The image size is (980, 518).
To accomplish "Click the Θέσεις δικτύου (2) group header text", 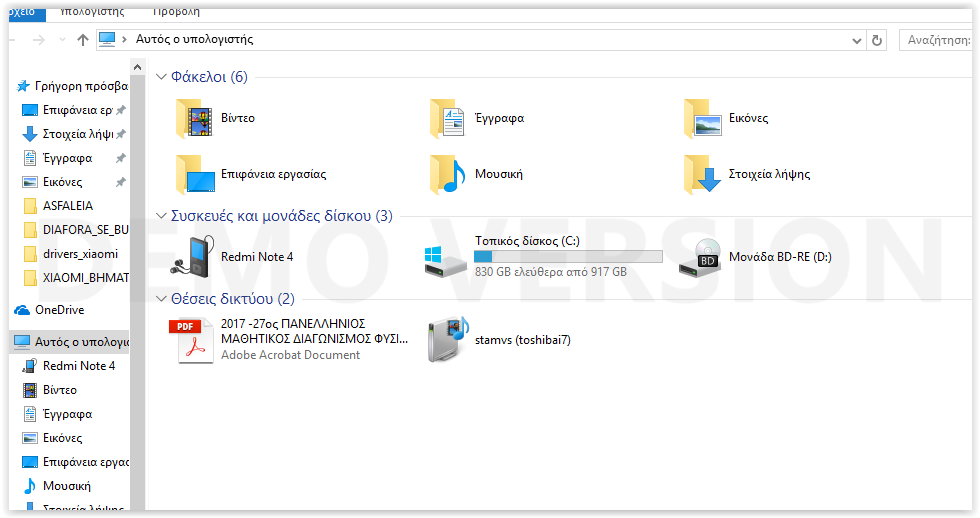I will coord(232,299).
